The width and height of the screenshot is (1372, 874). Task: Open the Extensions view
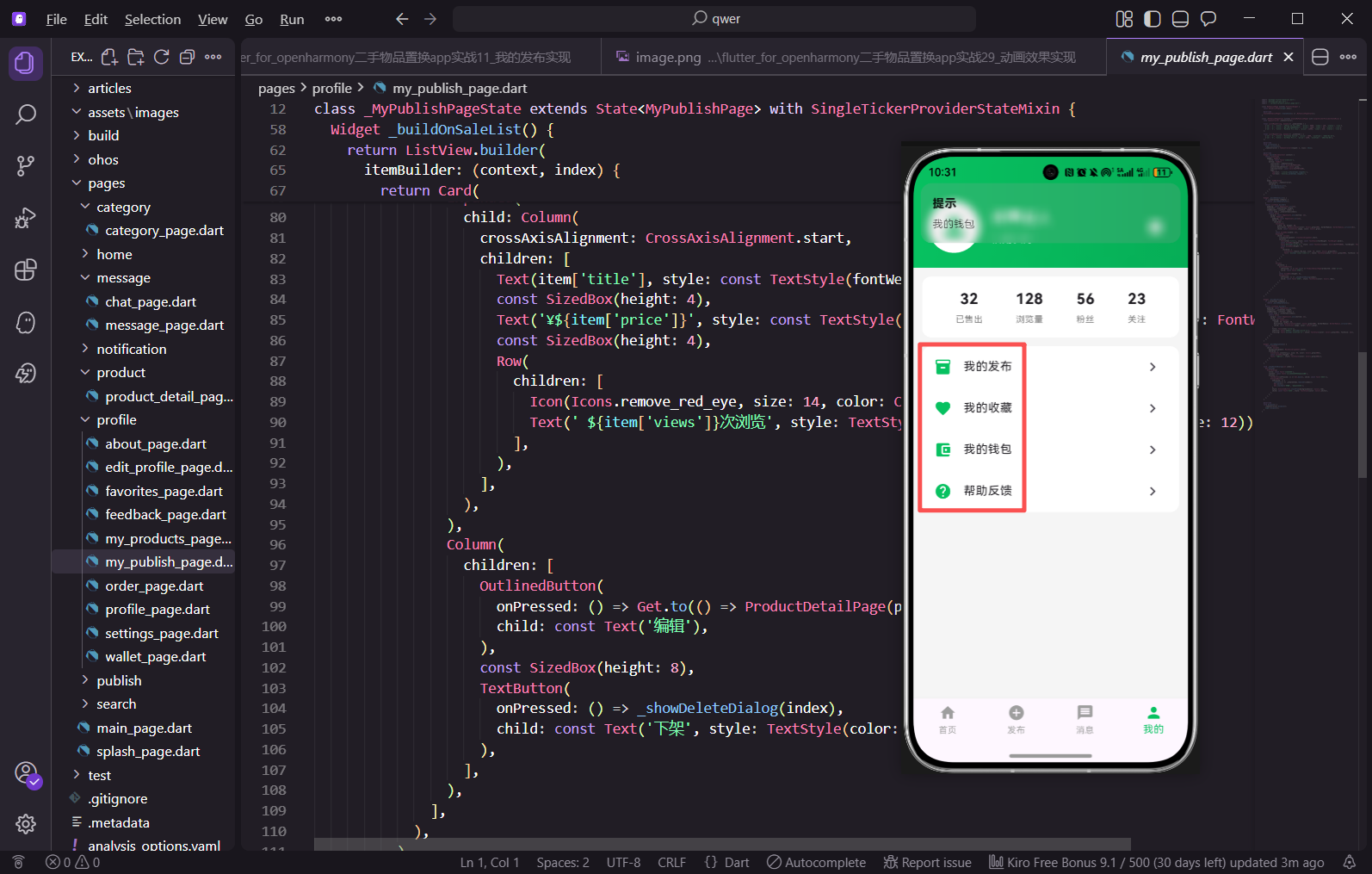26,270
